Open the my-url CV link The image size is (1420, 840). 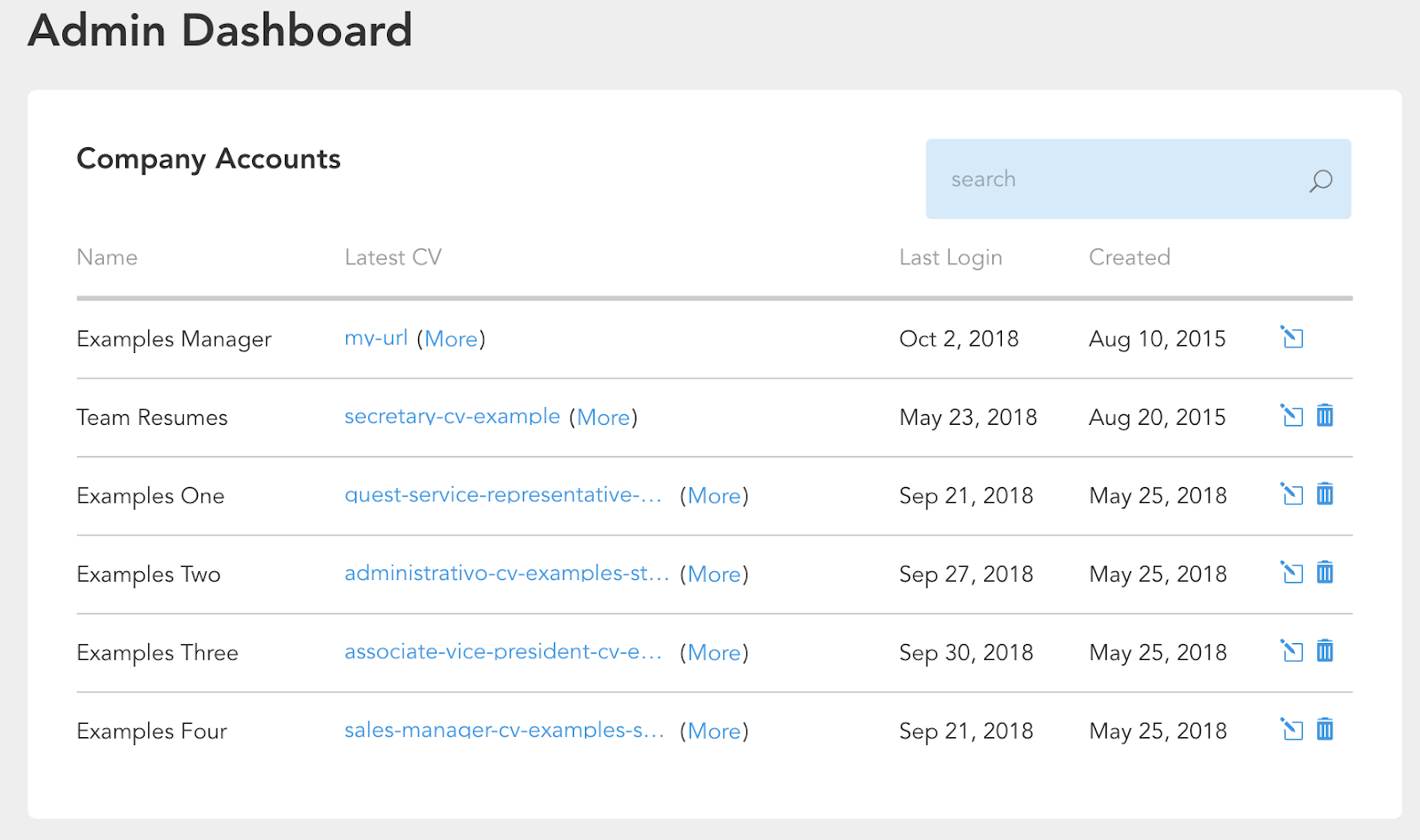(375, 339)
